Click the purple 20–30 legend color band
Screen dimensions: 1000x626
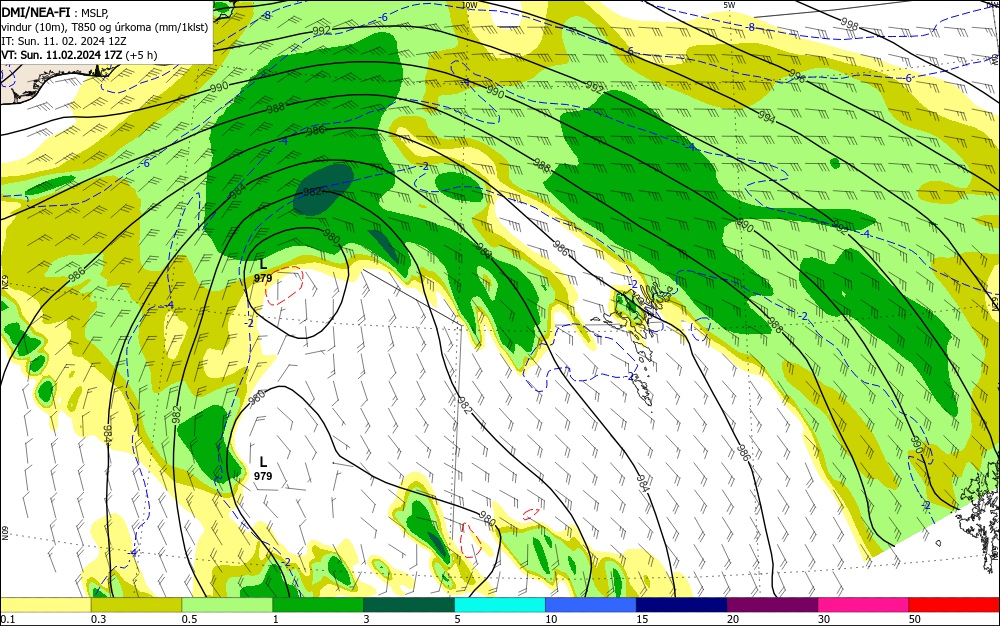[772, 605]
